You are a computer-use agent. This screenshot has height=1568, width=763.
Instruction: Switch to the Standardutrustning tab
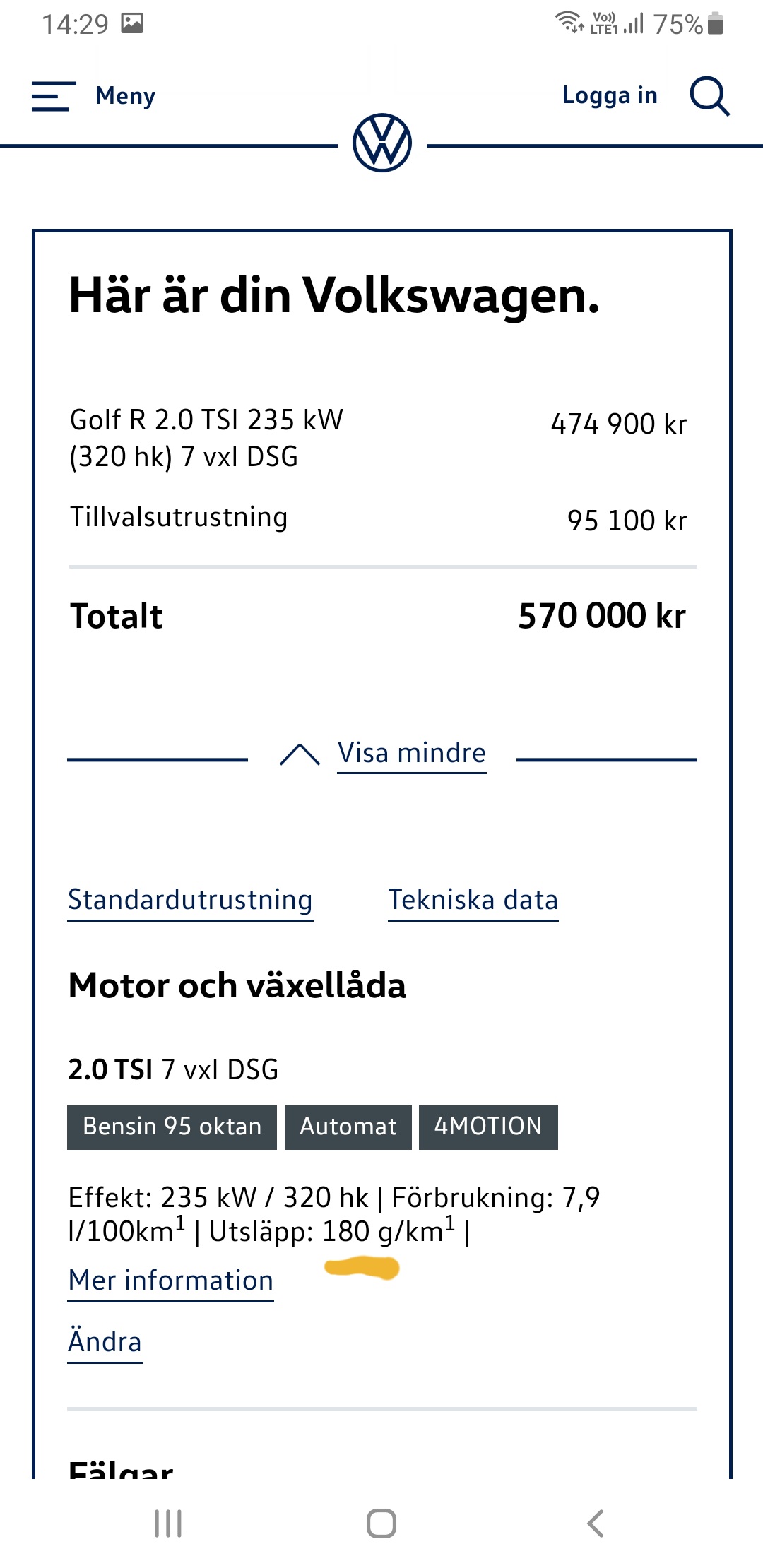tap(190, 901)
